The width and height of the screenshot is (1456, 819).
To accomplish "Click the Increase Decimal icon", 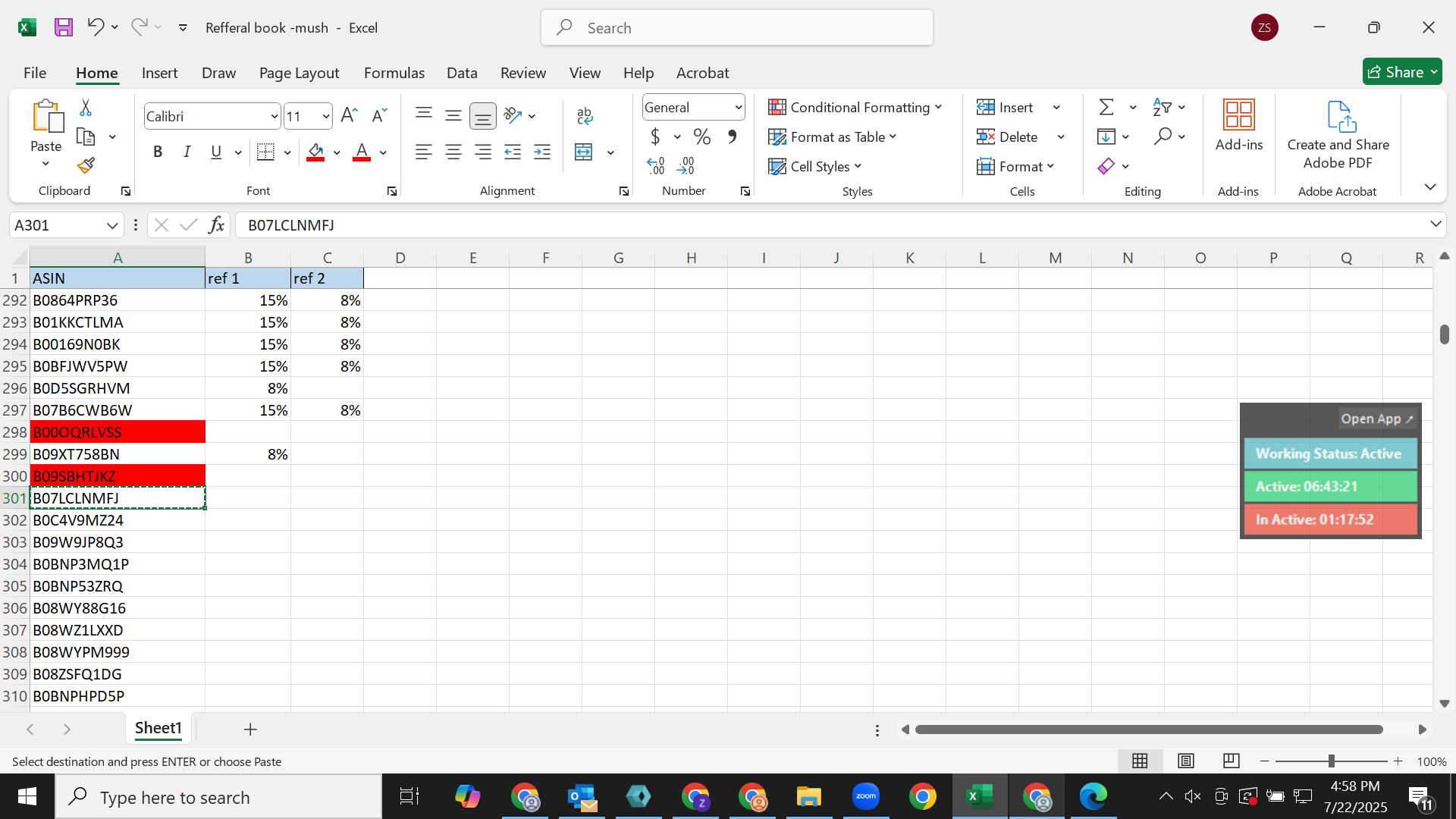I will 656,166.
